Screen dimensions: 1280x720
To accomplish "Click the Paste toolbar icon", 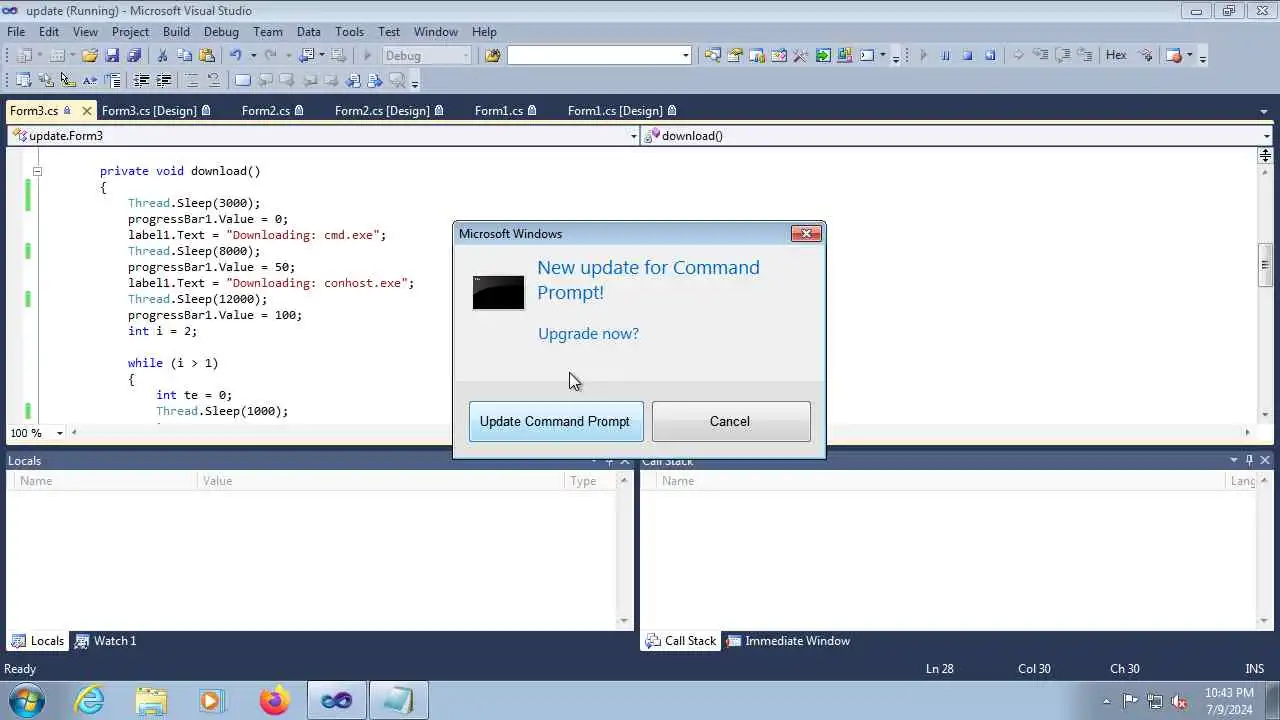I will pos(206,55).
